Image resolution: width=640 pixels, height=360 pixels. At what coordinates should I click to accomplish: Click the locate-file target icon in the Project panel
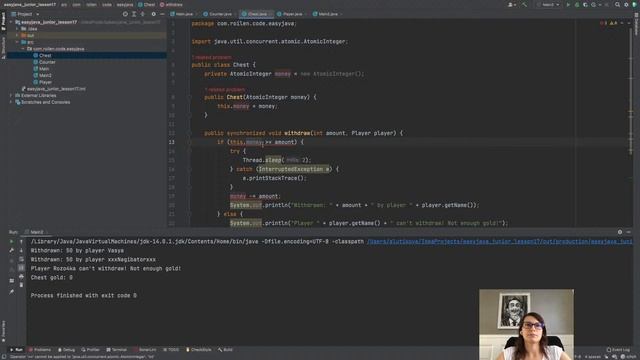pyautogui.click(x=125, y=14)
